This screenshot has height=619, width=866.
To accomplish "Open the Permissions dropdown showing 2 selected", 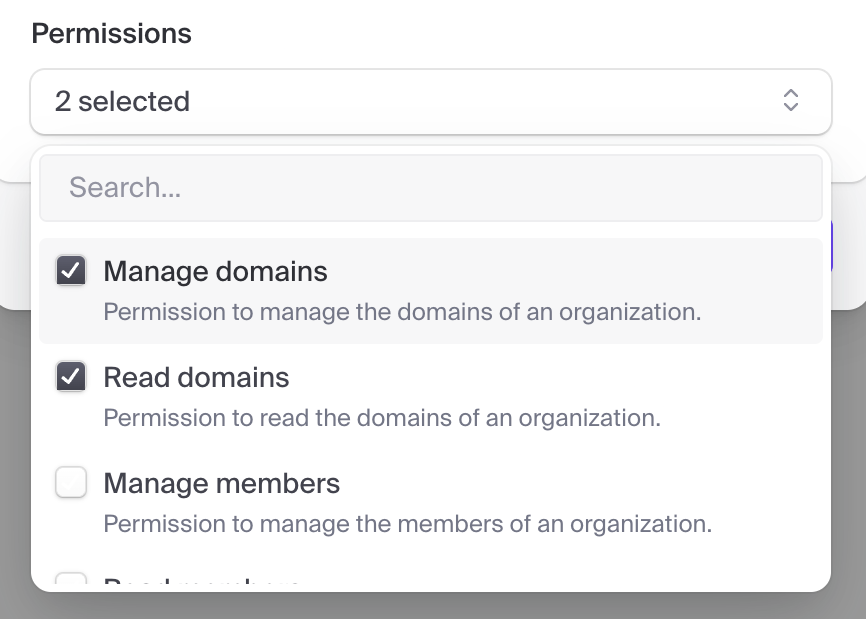I will (x=430, y=101).
